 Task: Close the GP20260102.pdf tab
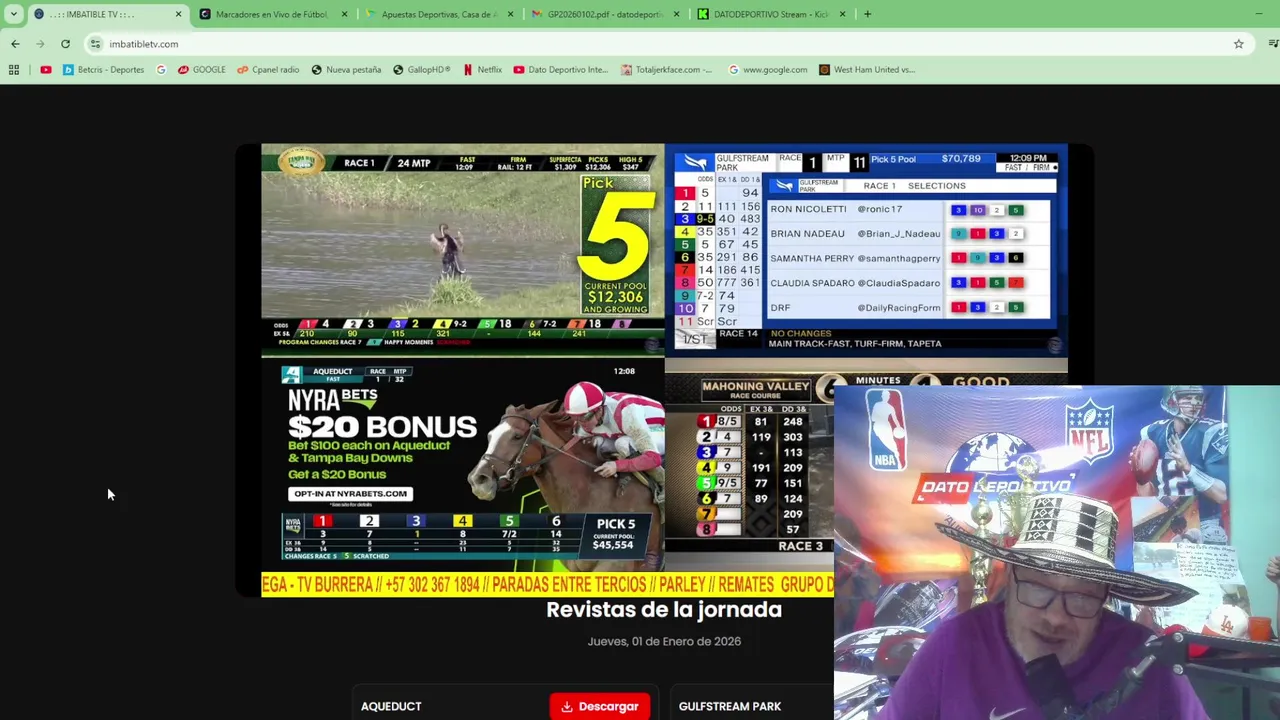coord(677,14)
